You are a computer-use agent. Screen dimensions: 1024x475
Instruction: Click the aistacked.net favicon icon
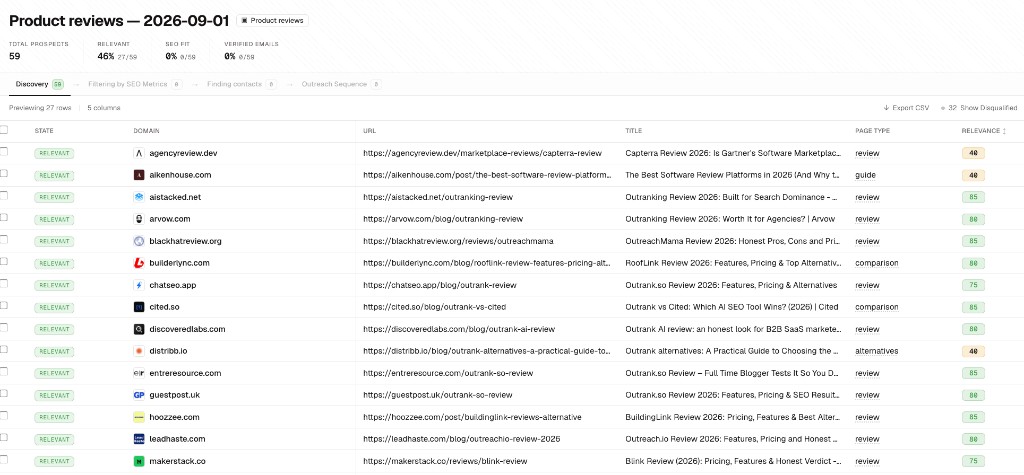click(138, 197)
